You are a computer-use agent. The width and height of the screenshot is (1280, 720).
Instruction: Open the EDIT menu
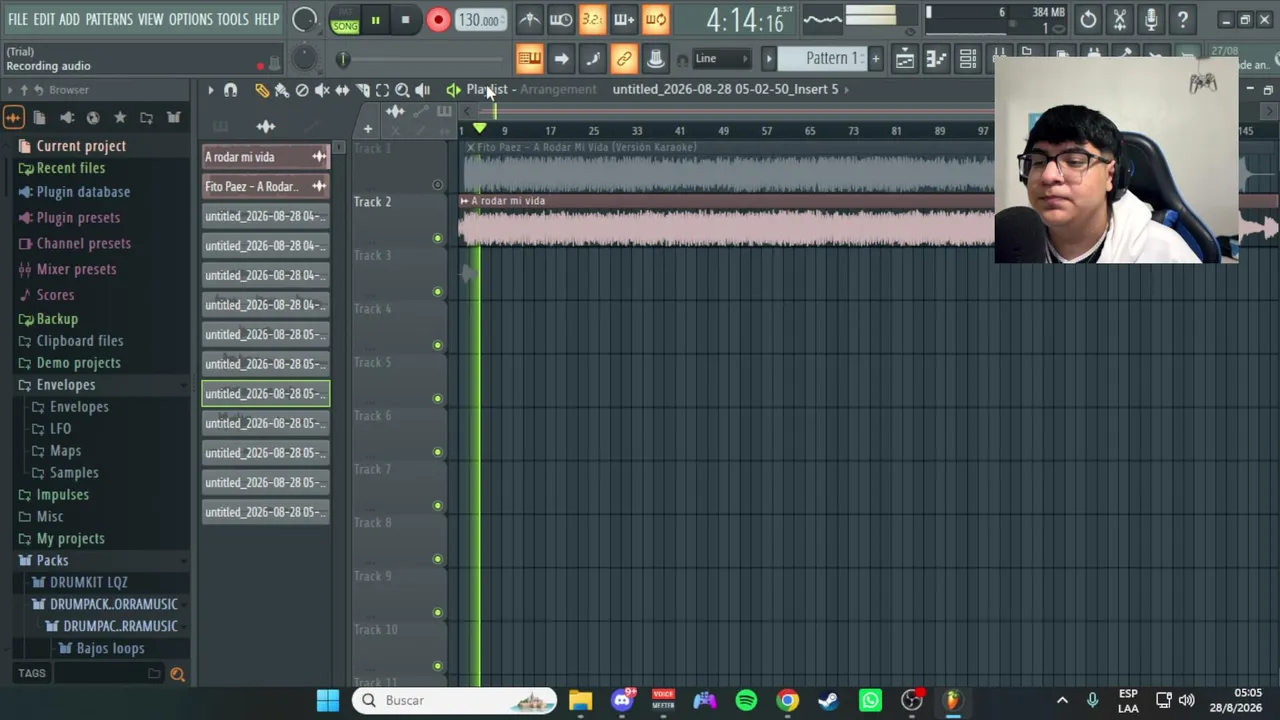coord(43,19)
